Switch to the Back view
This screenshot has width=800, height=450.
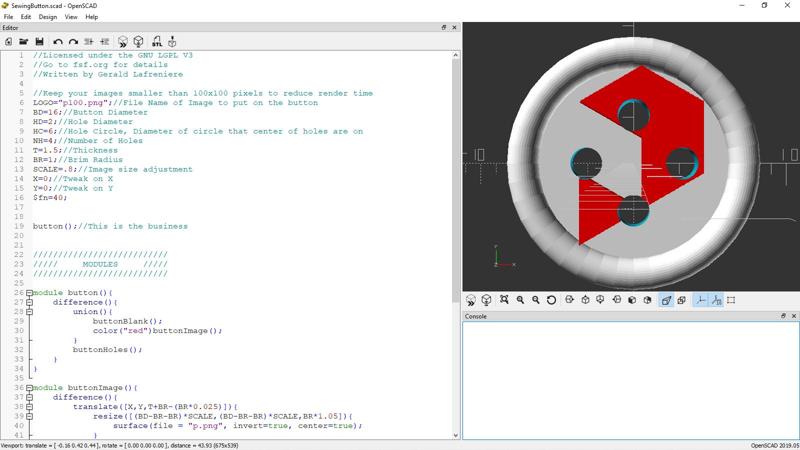pyautogui.click(x=647, y=300)
